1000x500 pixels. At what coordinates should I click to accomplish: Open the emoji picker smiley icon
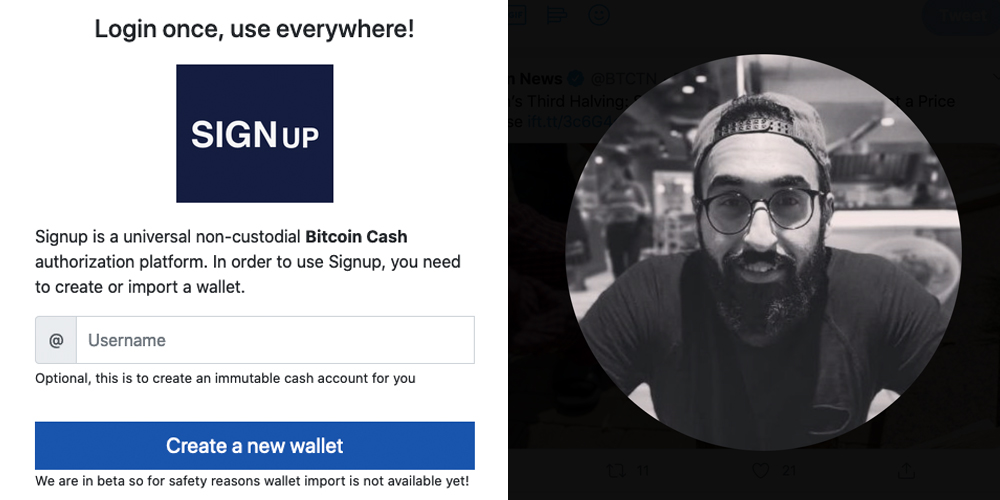click(x=598, y=15)
